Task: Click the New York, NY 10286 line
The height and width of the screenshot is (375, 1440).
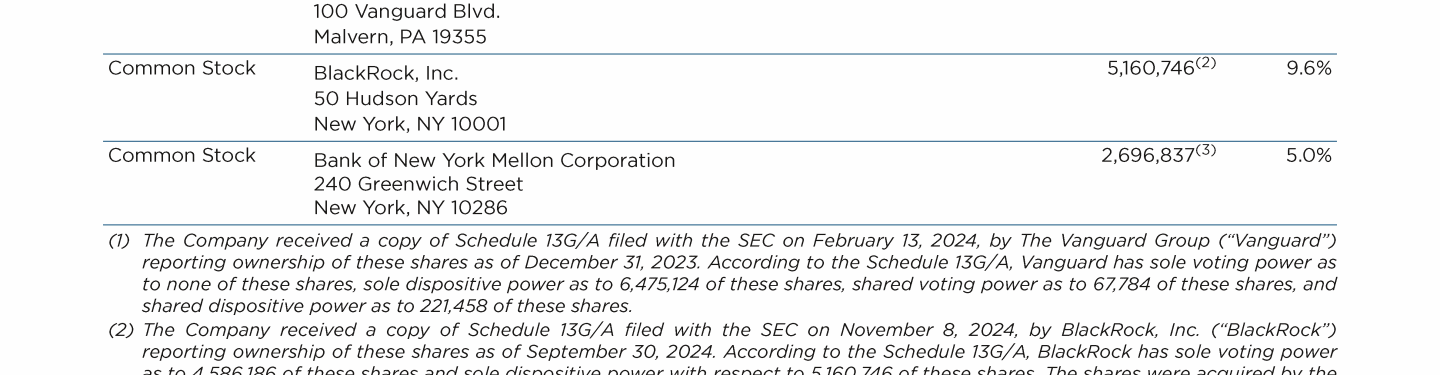Action: click(410, 208)
